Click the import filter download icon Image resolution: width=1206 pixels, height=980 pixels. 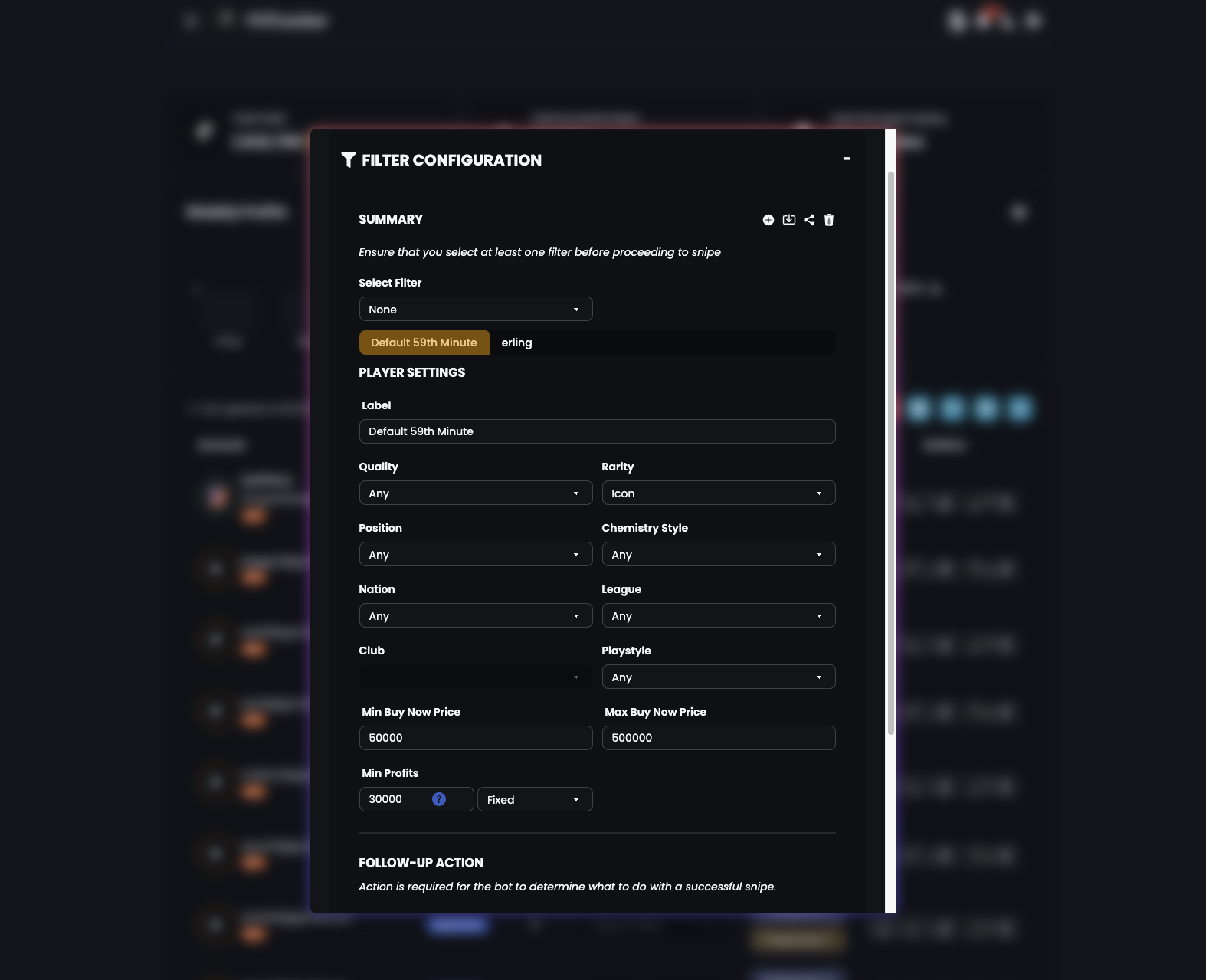(x=789, y=220)
